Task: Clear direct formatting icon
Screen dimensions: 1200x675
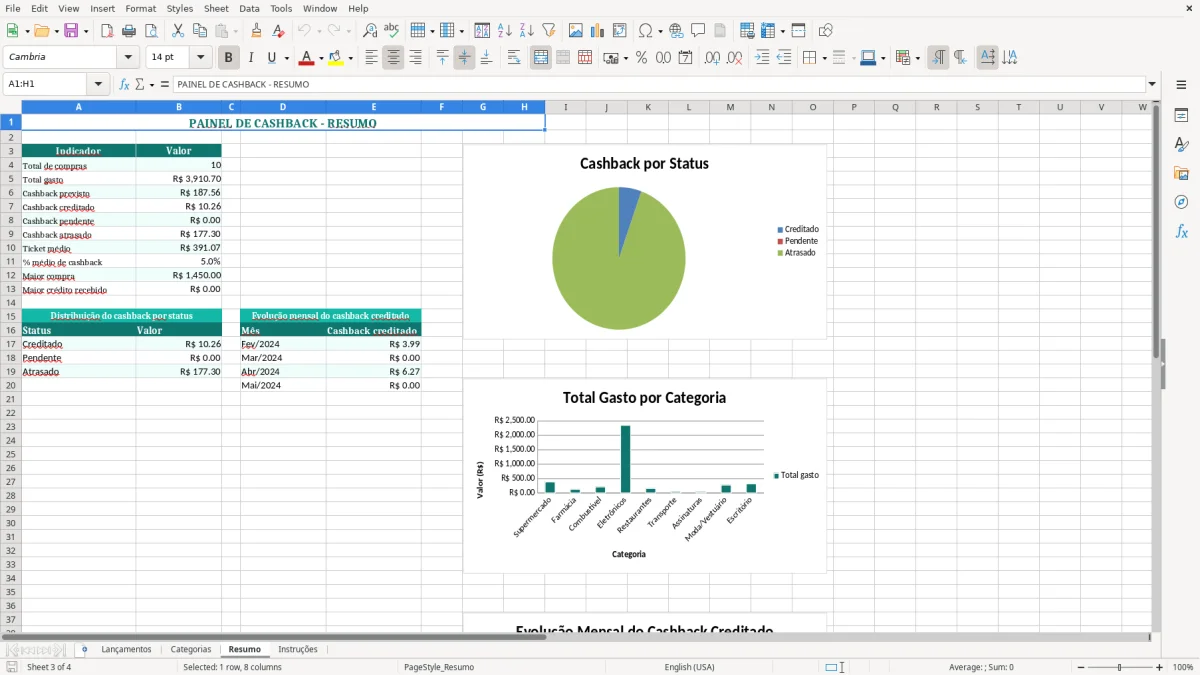Action: (x=279, y=31)
